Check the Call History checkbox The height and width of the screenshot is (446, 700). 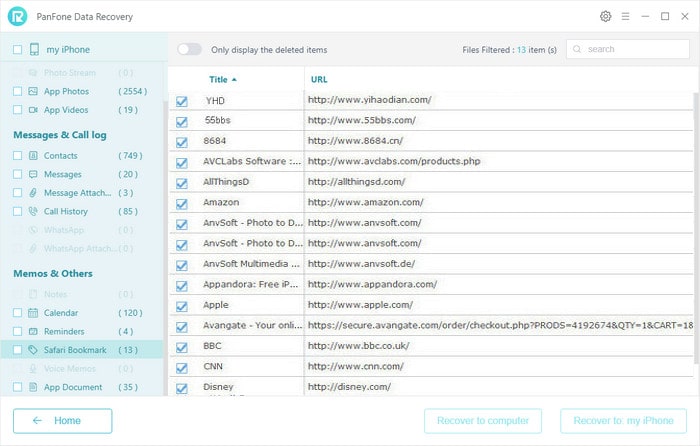click(17, 211)
